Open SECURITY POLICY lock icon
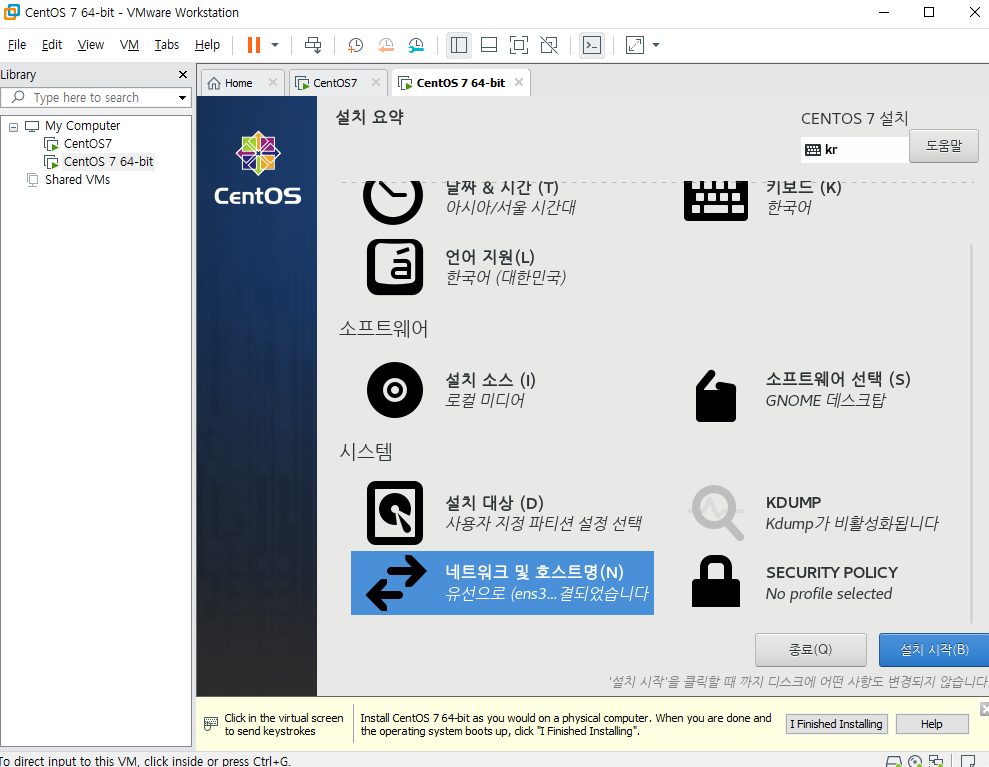The width and height of the screenshot is (989, 767). (x=716, y=581)
